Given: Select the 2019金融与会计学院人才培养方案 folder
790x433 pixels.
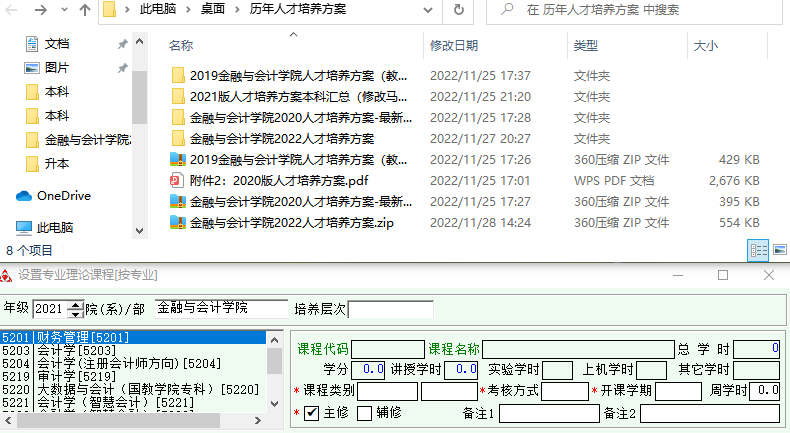Looking at the screenshot, I should (297, 75).
